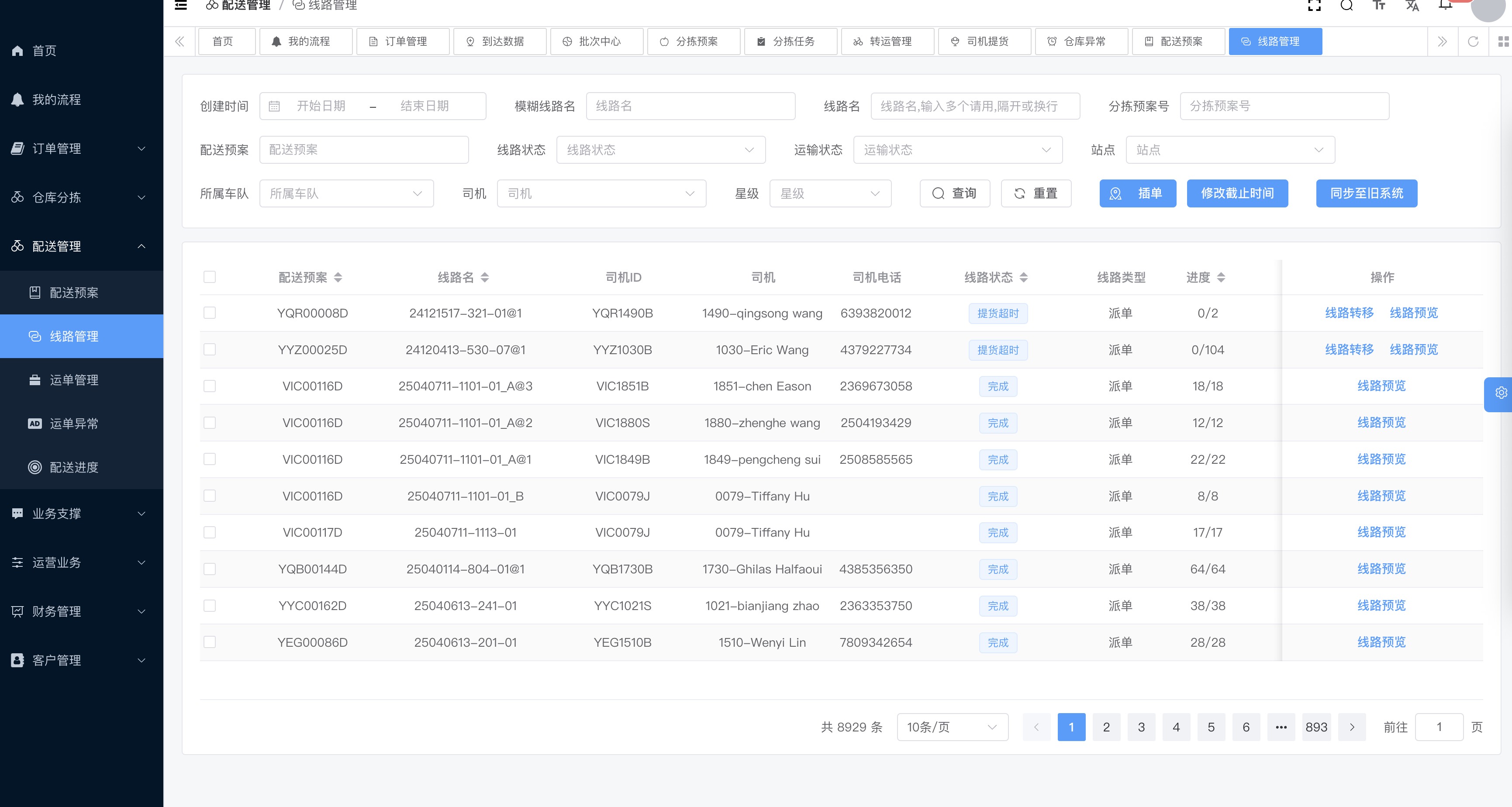Open the 线路状态 dropdown filter

(660, 150)
